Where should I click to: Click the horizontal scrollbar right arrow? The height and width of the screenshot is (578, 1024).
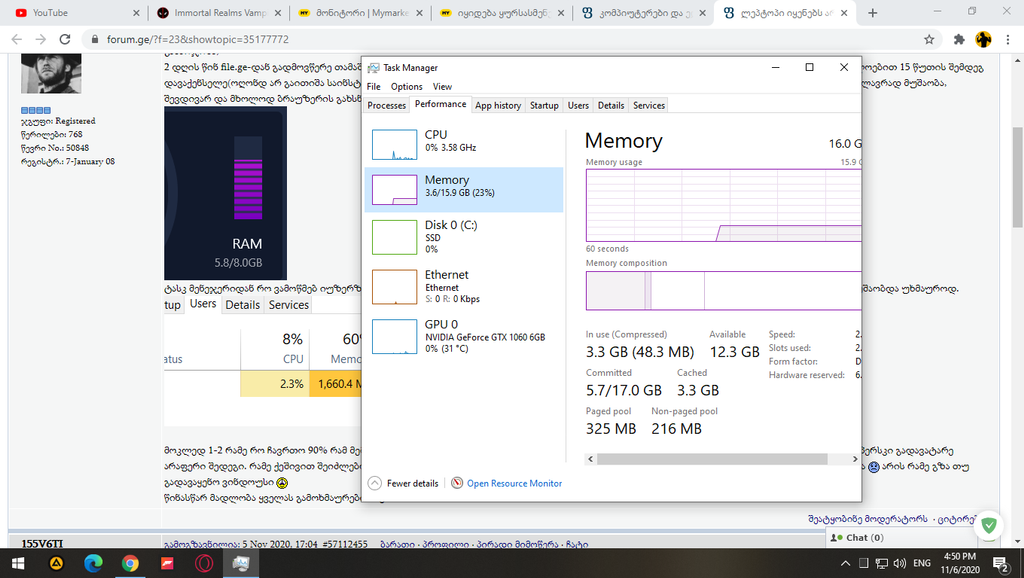pyautogui.click(x=855, y=459)
